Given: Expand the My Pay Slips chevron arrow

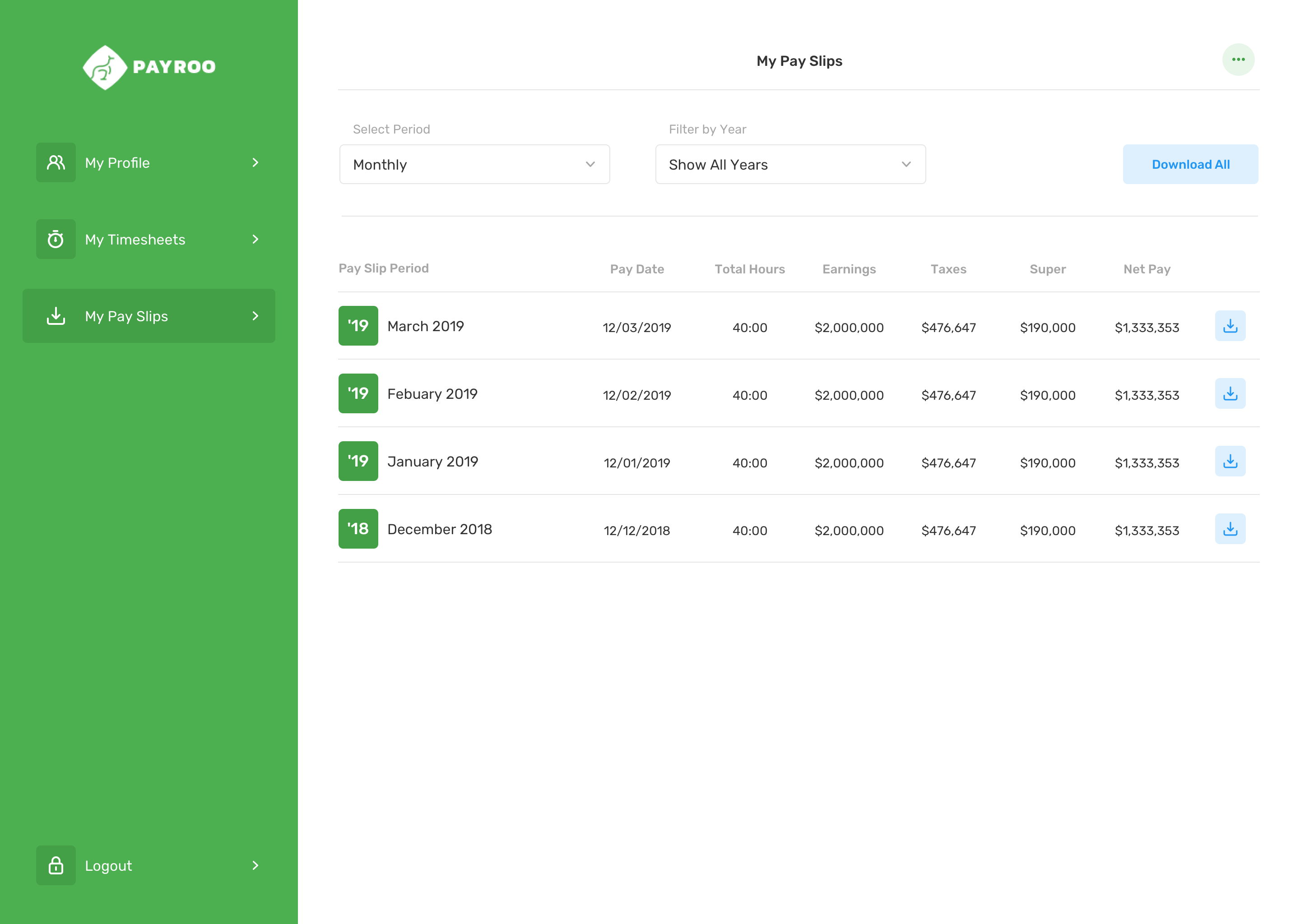Looking at the screenshot, I should [255, 316].
